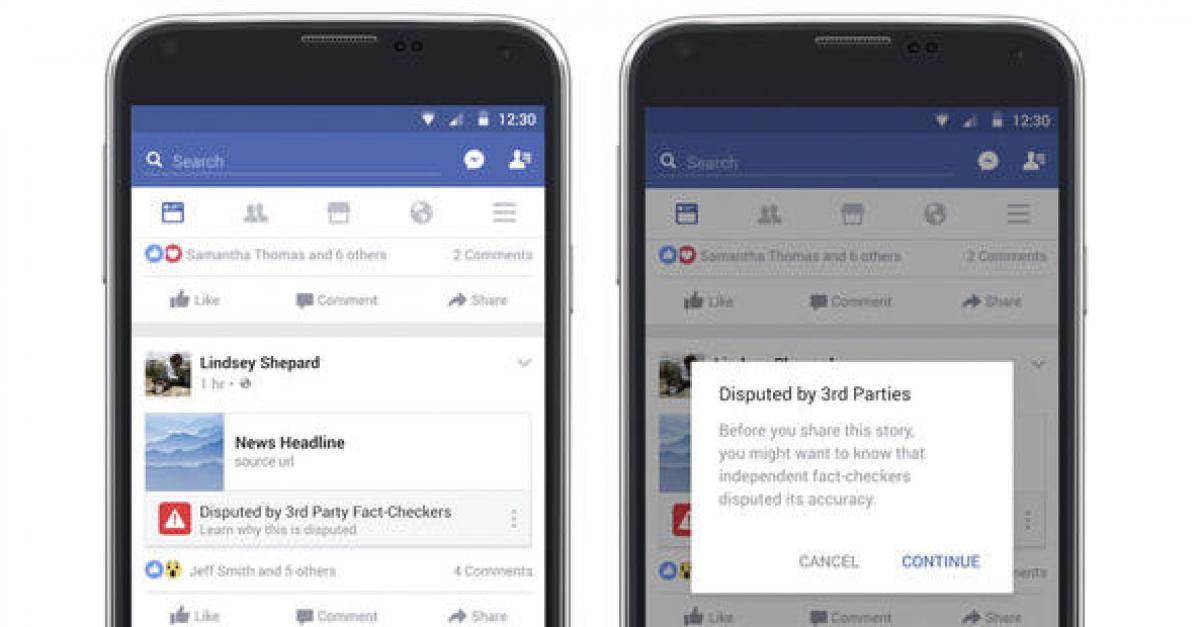
Task: Click CONTINUE in the Disputed dialog
Action: click(x=941, y=562)
